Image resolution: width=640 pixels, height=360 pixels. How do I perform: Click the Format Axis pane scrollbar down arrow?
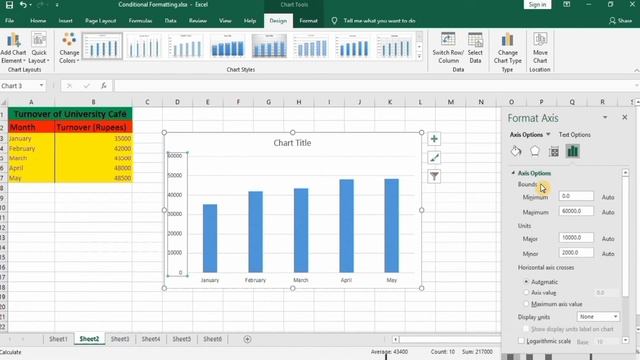625,340
